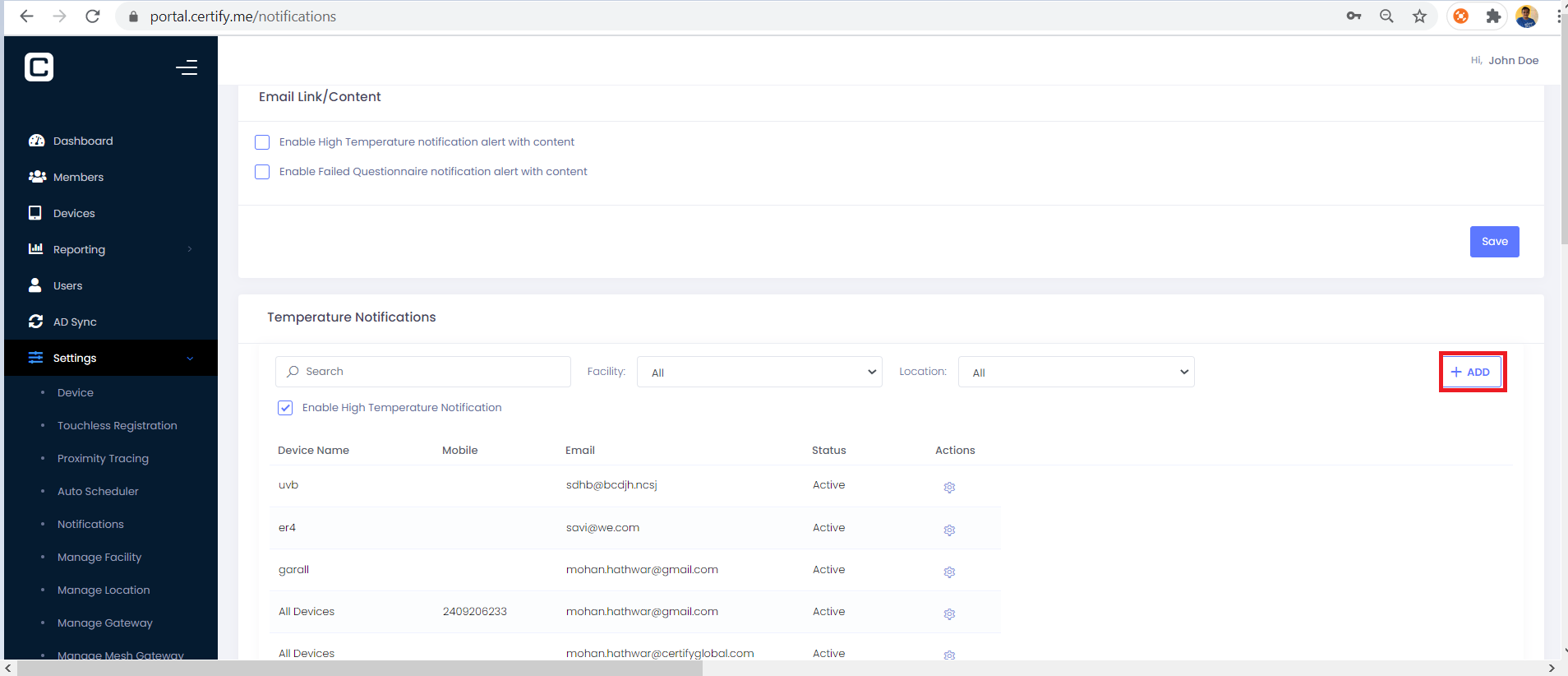Select the email savi@we.com
The width and height of the screenshot is (1568, 676).
pyautogui.click(x=602, y=528)
